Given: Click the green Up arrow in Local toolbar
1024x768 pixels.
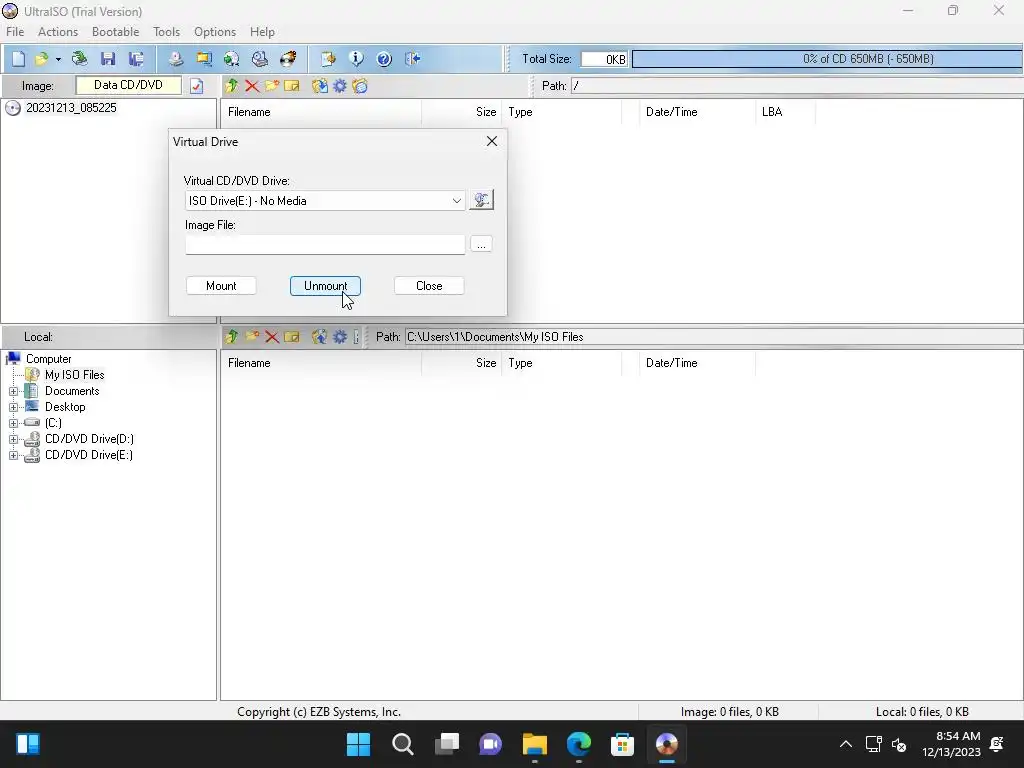Looking at the screenshot, I should pyautogui.click(x=231, y=337).
